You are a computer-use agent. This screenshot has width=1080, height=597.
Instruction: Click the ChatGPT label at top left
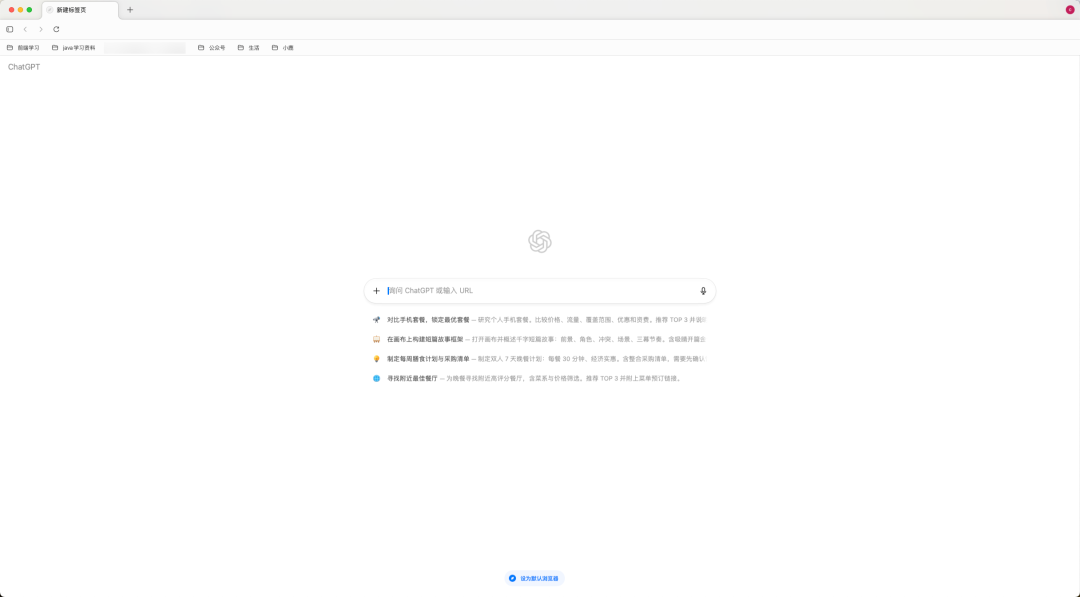pos(24,67)
